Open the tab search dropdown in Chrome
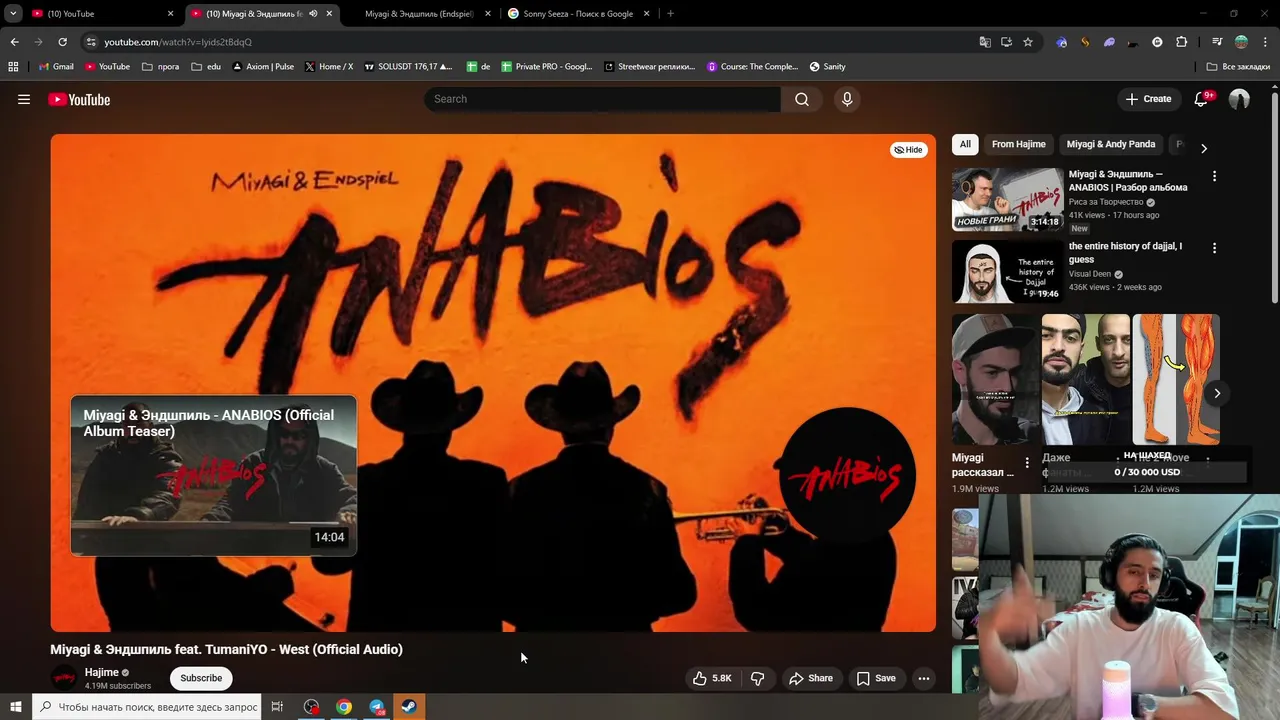 click(x=13, y=13)
